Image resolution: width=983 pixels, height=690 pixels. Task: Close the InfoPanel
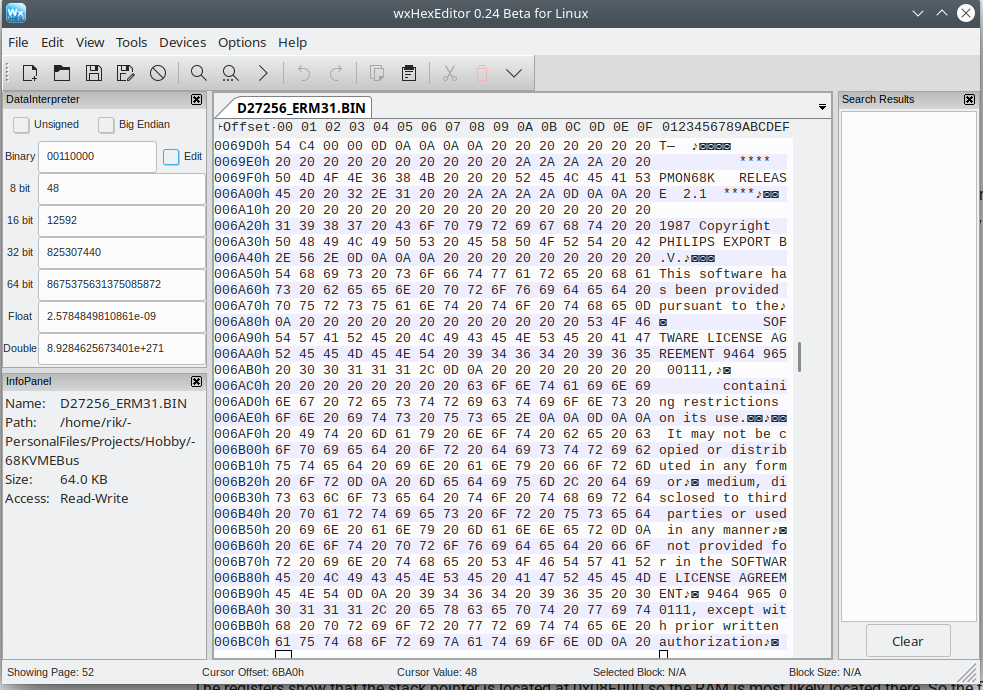pyautogui.click(x=196, y=382)
